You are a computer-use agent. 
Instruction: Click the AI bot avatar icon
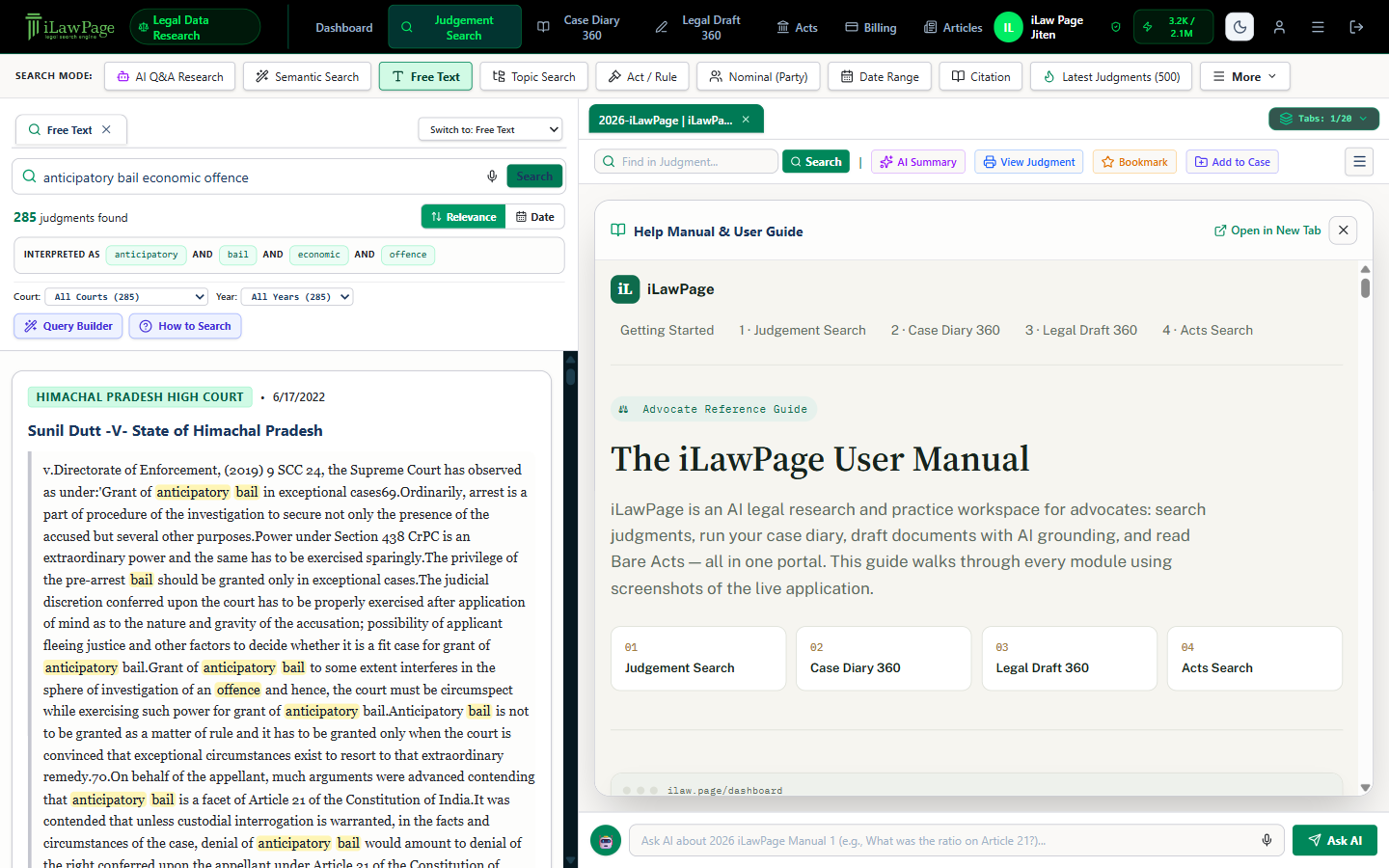(606, 840)
